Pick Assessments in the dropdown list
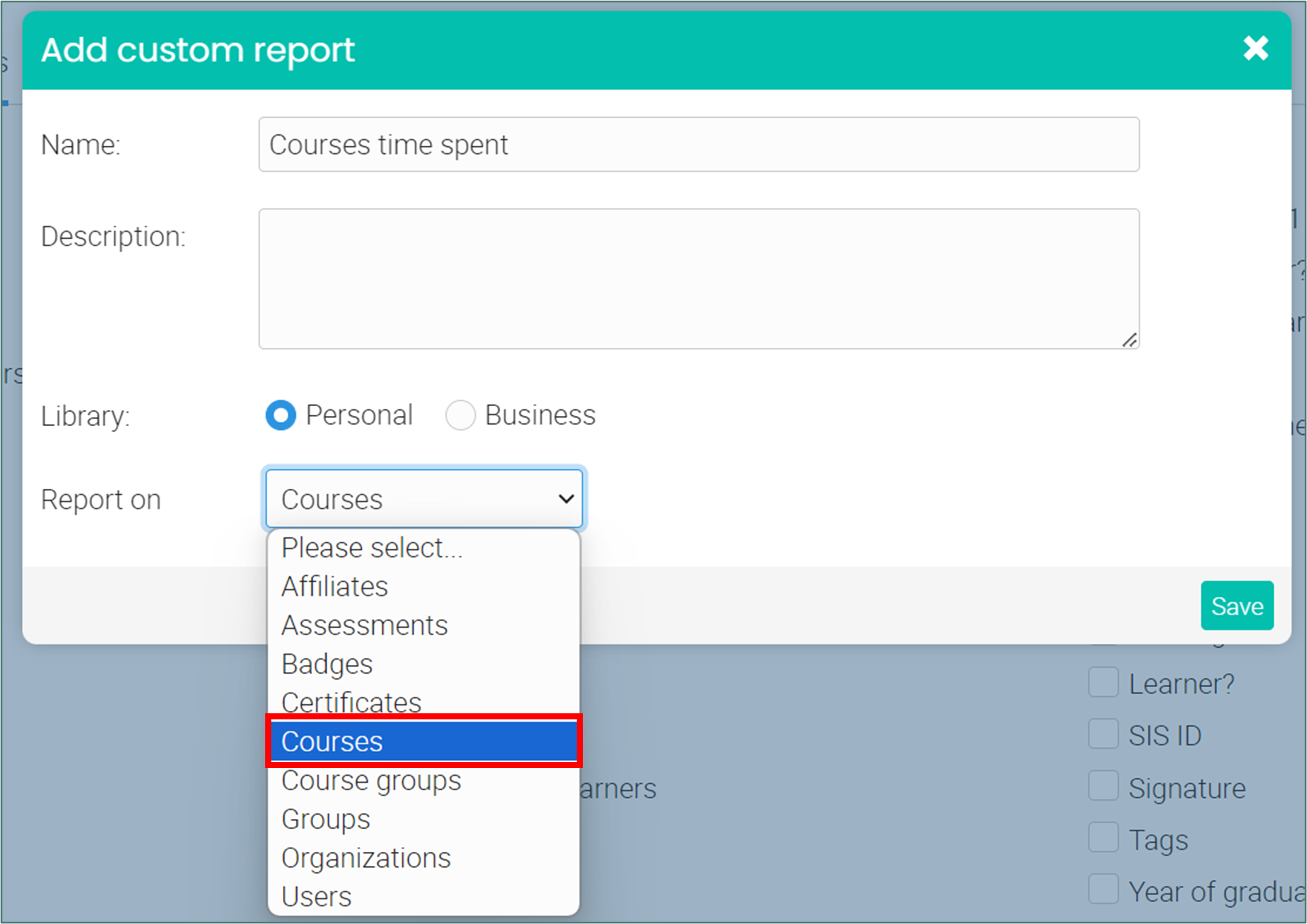The image size is (1307, 924). point(364,625)
